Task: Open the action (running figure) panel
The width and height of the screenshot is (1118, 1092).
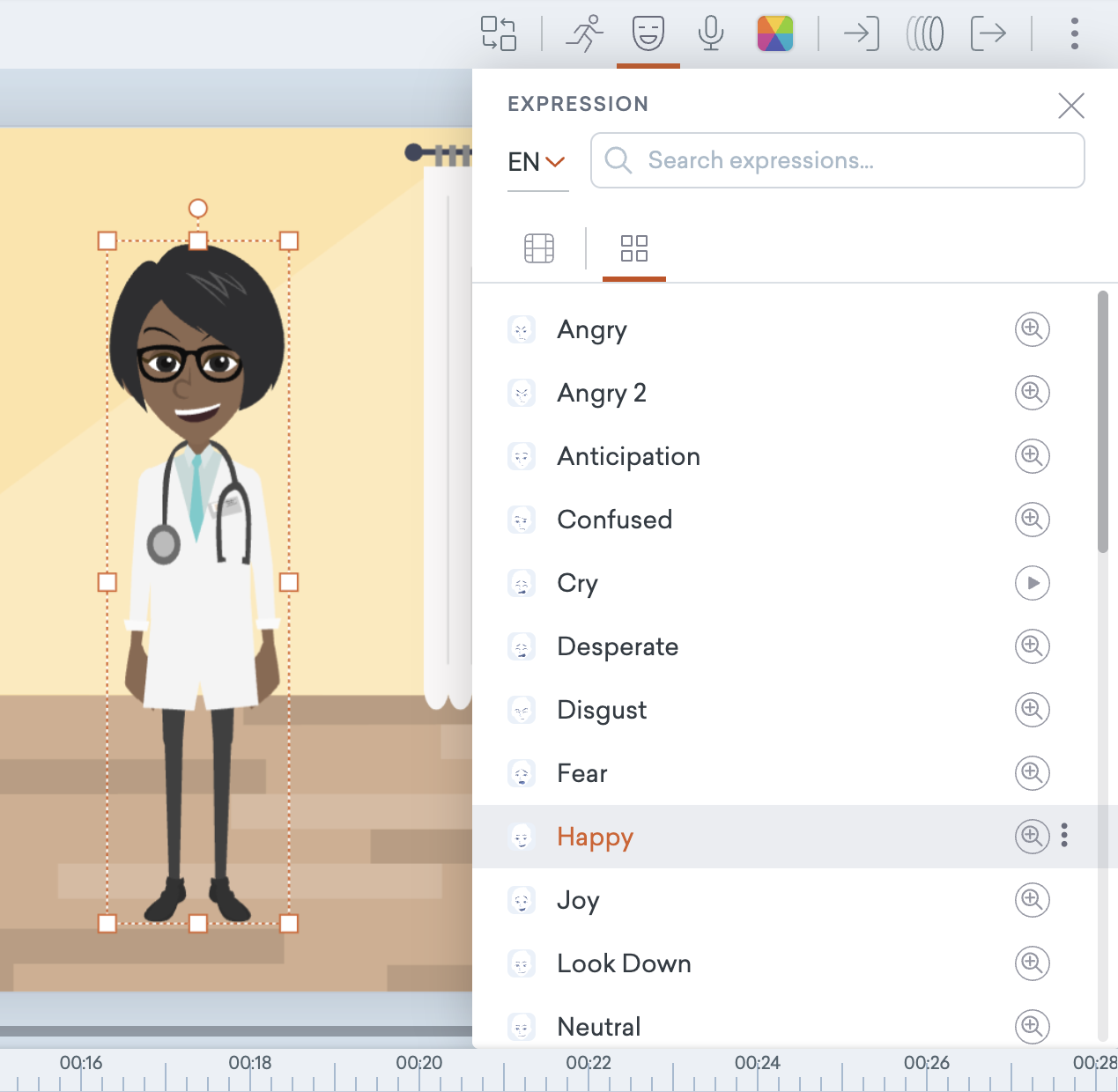Action: [x=585, y=33]
